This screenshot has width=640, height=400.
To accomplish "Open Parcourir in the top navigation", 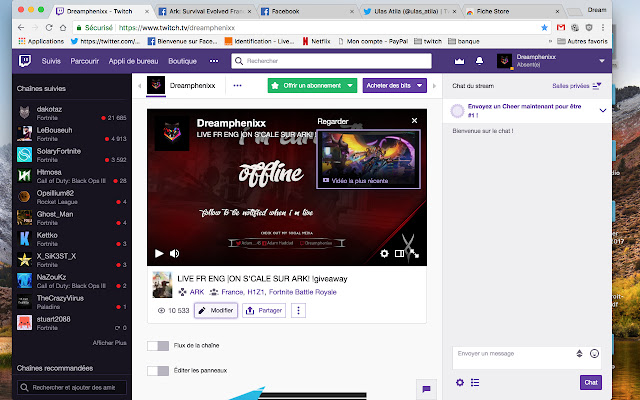I will [84, 61].
